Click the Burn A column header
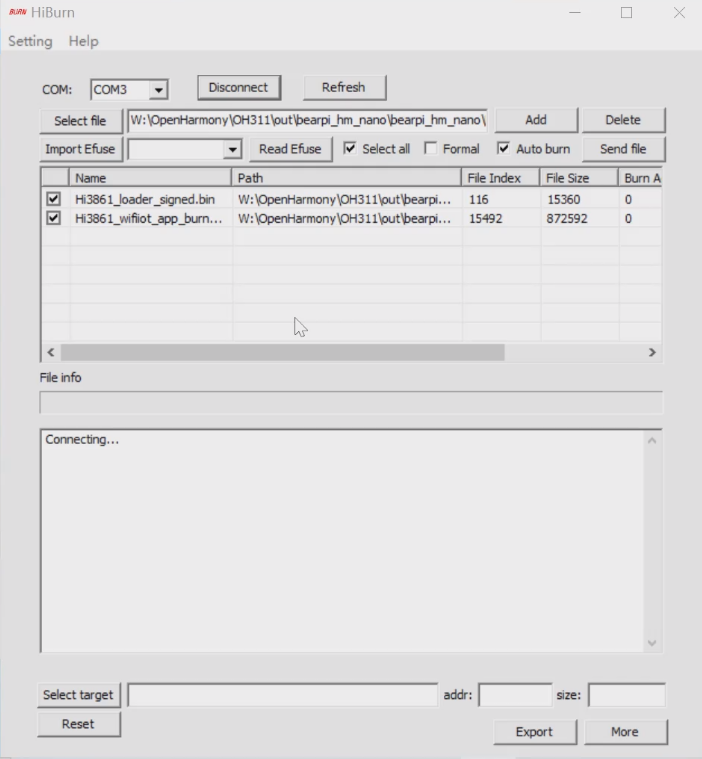The width and height of the screenshot is (702, 759). pyautogui.click(x=641, y=178)
